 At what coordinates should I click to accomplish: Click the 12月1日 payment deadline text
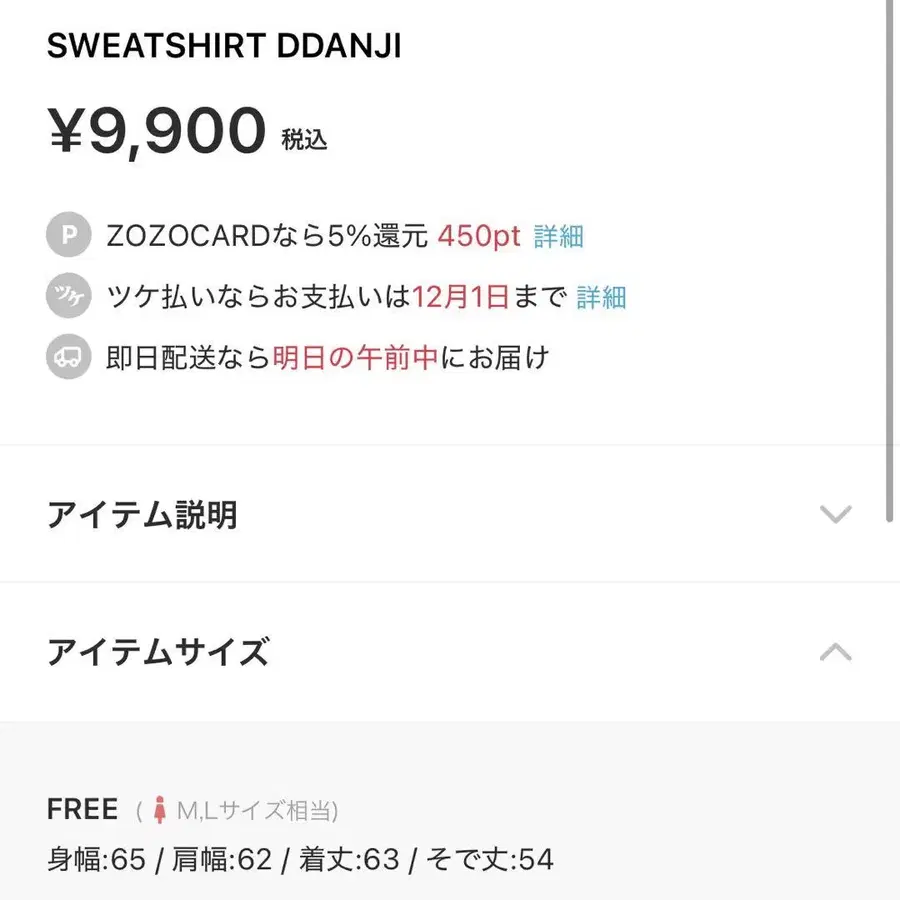click(462, 297)
